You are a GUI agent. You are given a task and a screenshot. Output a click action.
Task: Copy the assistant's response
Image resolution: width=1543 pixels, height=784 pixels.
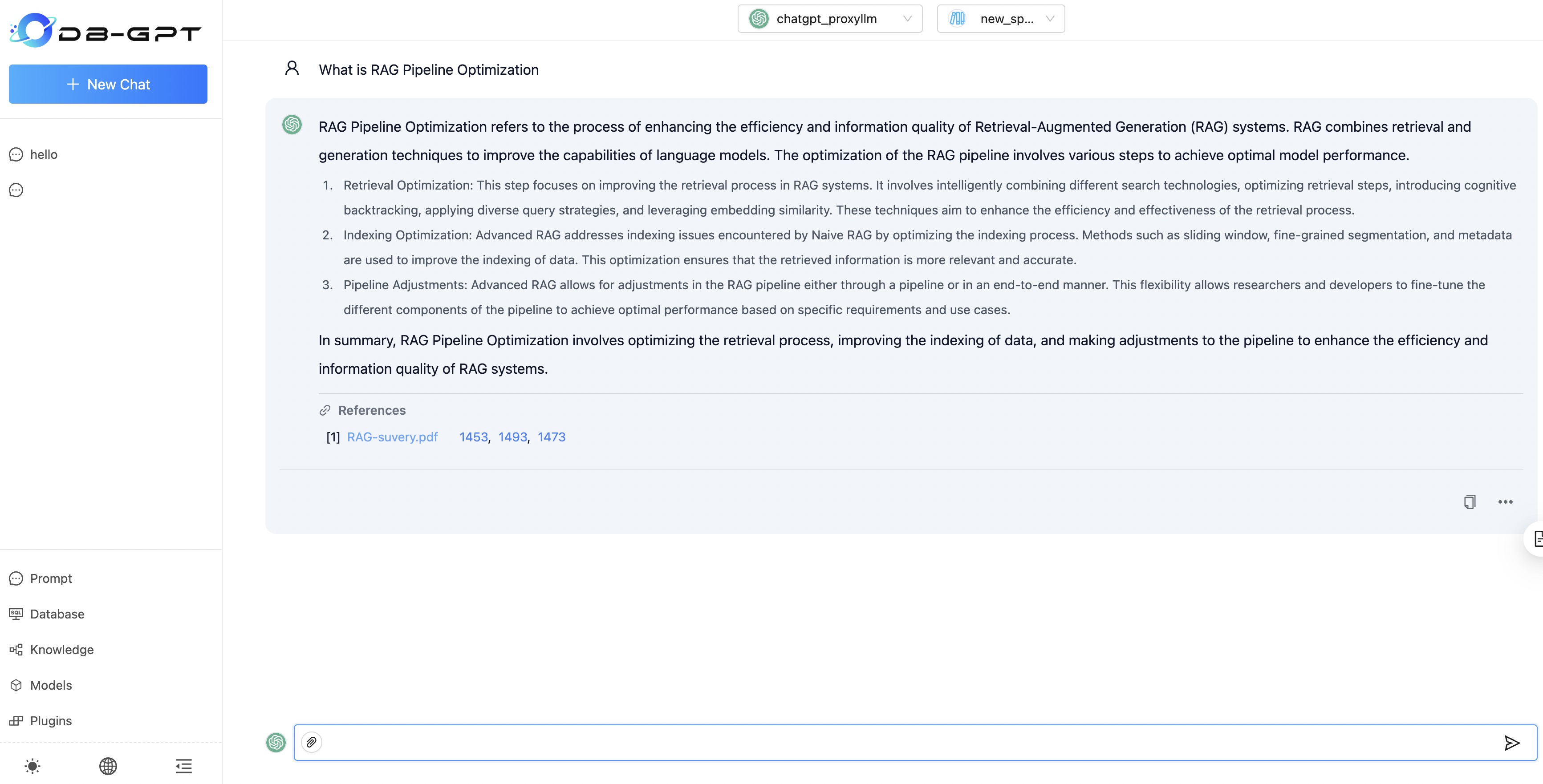tap(1470, 501)
